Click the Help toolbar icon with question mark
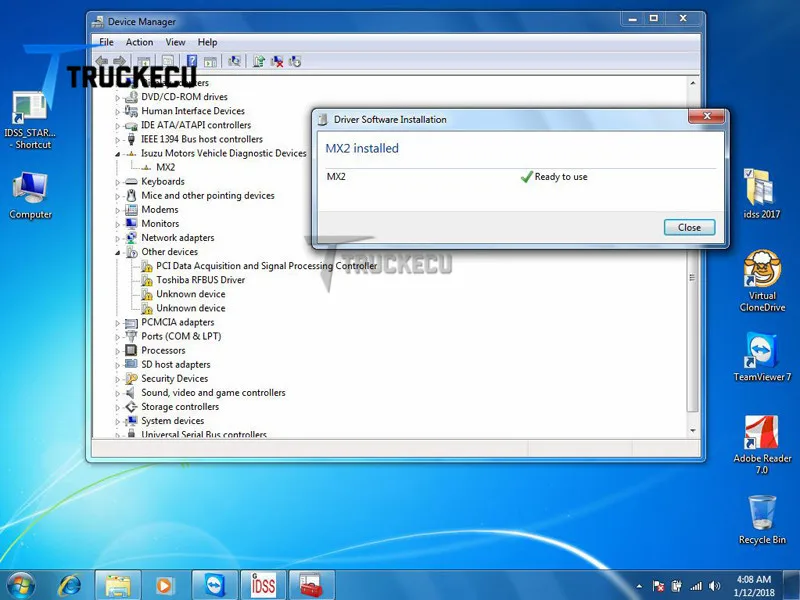The width and height of the screenshot is (800, 600). 191,62
